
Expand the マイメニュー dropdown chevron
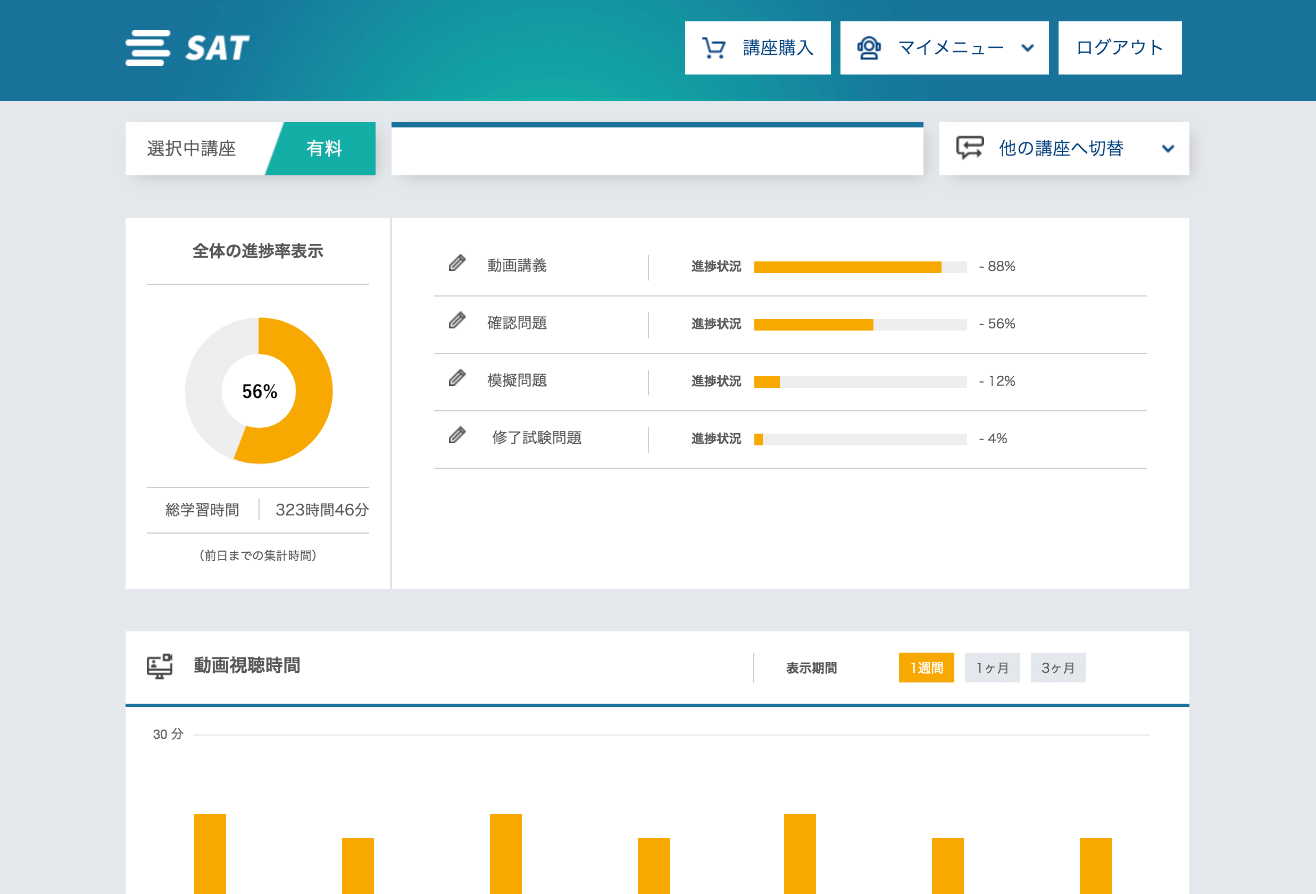(x=1027, y=48)
